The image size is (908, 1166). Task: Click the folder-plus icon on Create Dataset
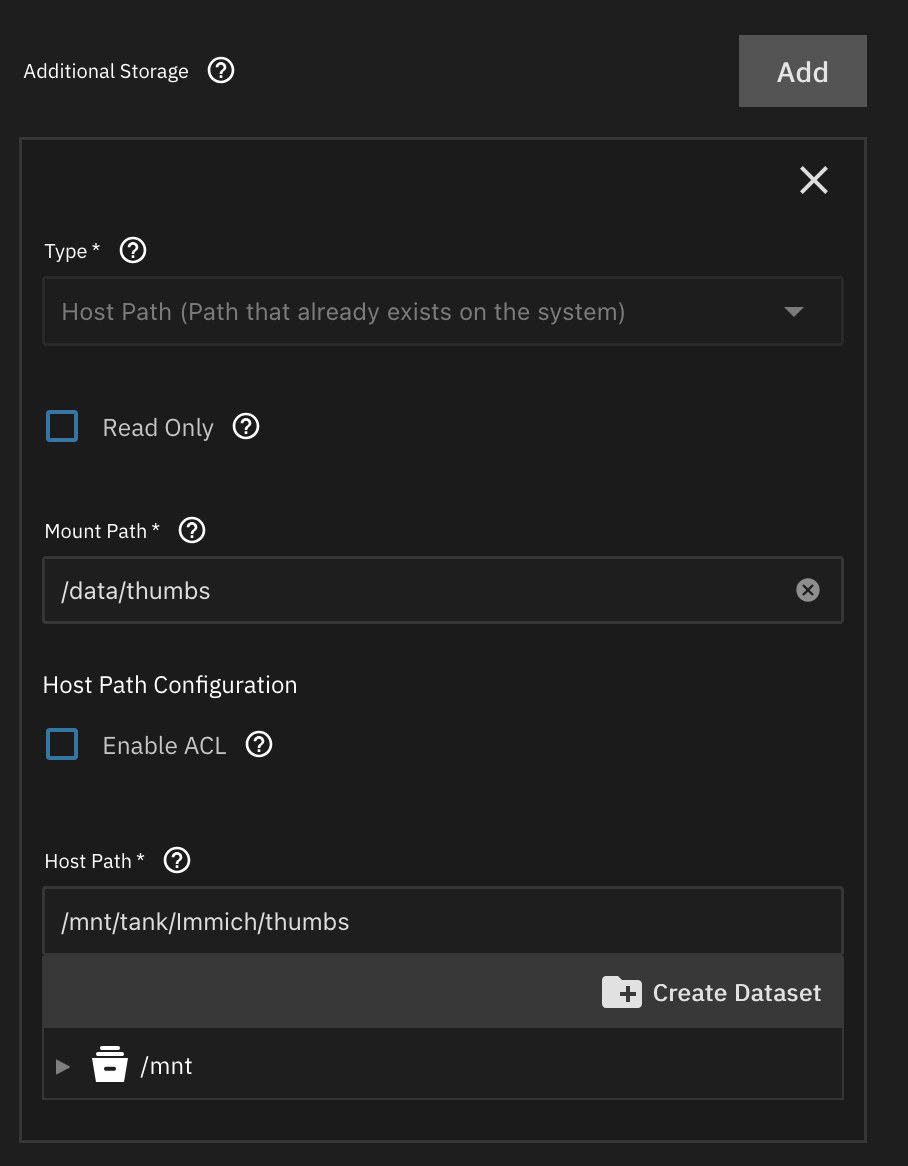click(622, 992)
